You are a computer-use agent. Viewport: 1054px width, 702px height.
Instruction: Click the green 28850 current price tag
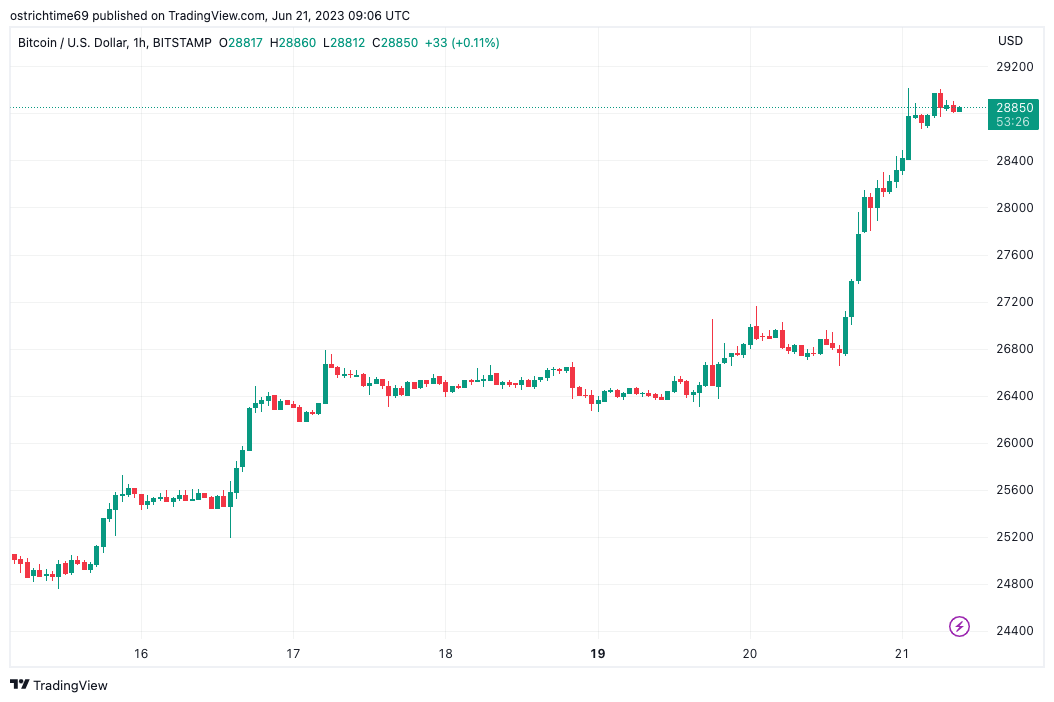click(1015, 108)
